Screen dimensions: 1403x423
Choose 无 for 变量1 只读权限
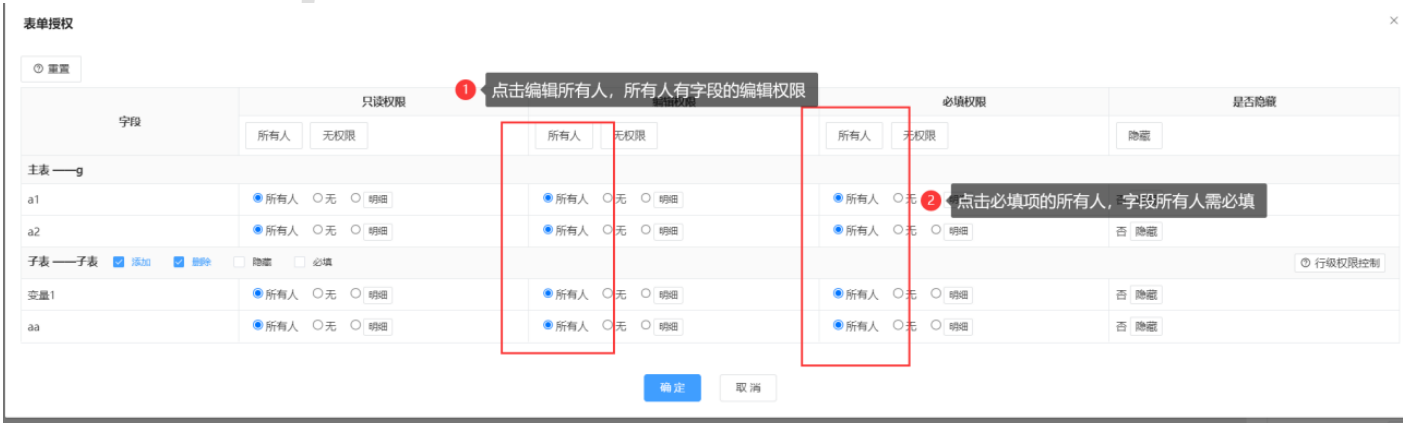point(318,294)
